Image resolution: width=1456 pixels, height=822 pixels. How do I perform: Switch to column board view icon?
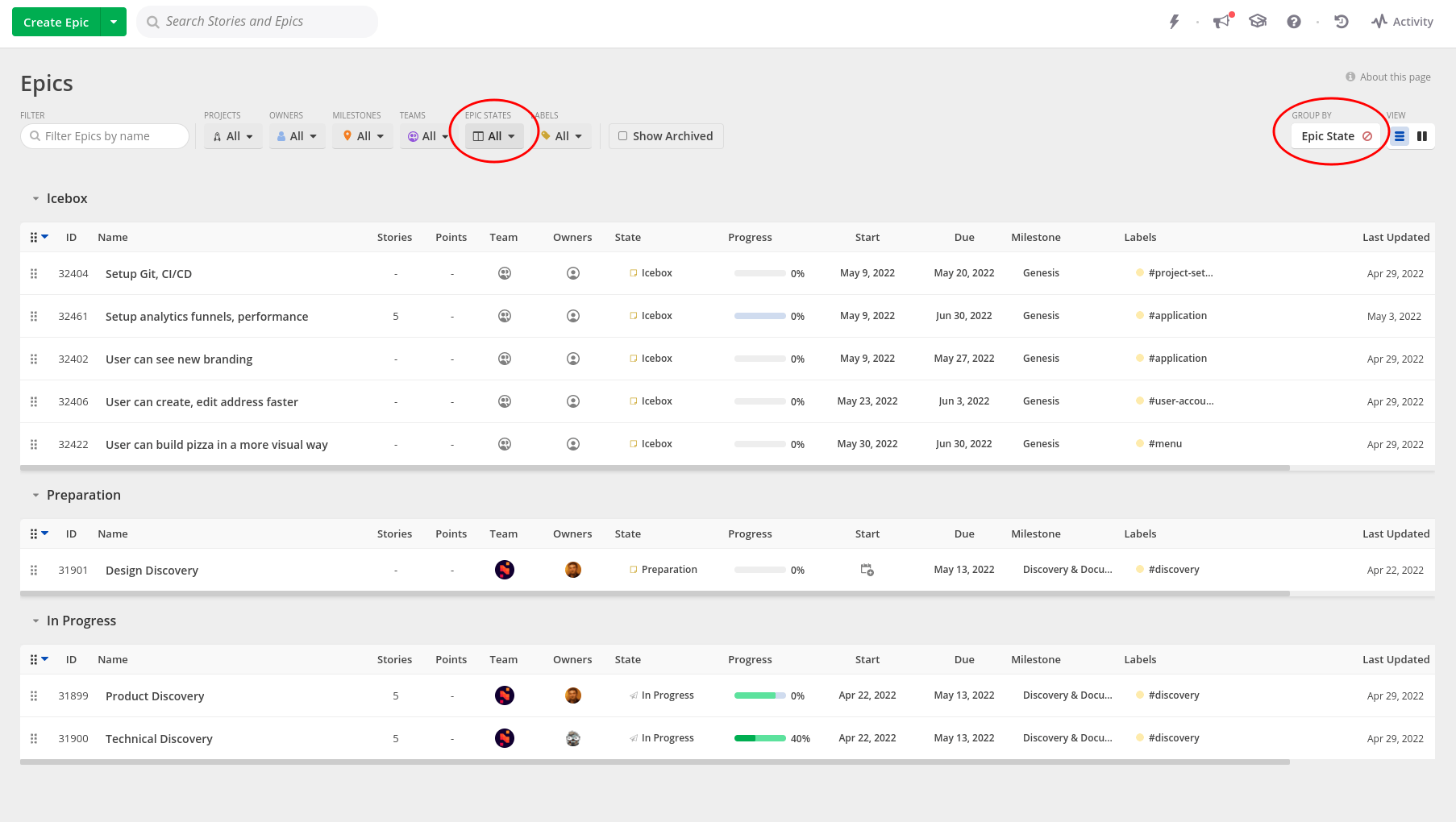[1422, 136]
